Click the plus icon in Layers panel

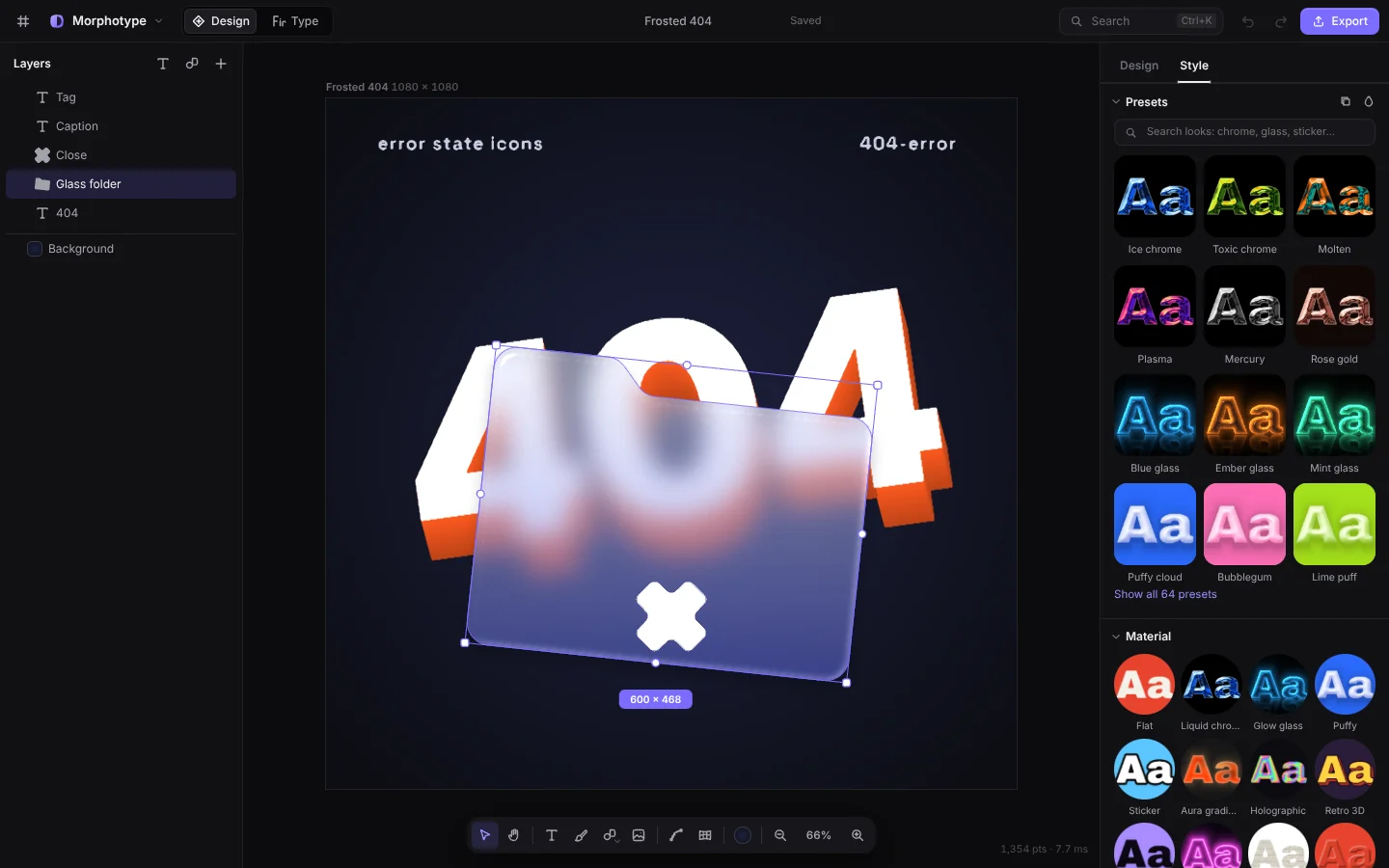point(221,64)
